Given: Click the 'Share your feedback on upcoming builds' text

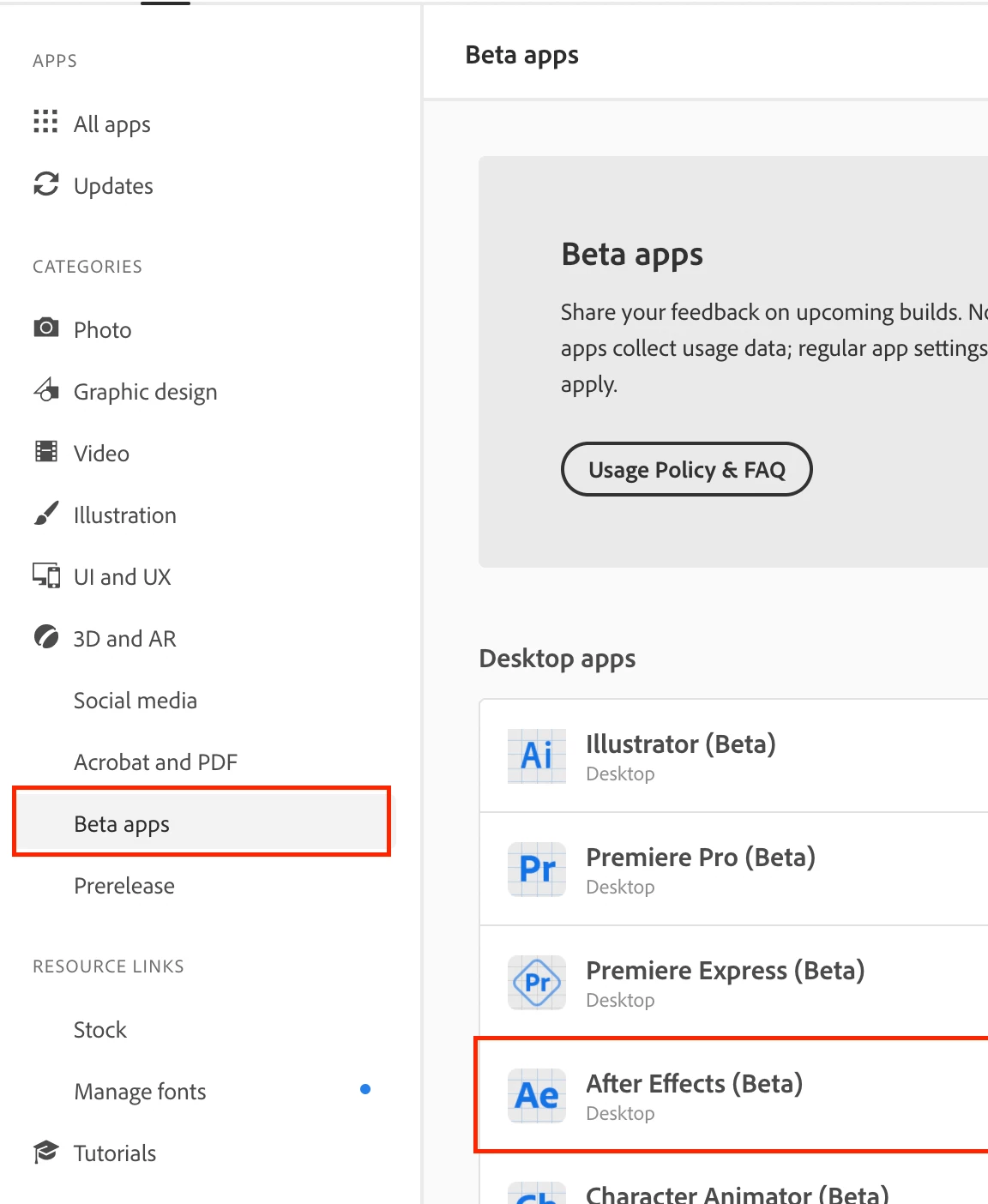Looking at the screenshot, I should coord(761,312).
